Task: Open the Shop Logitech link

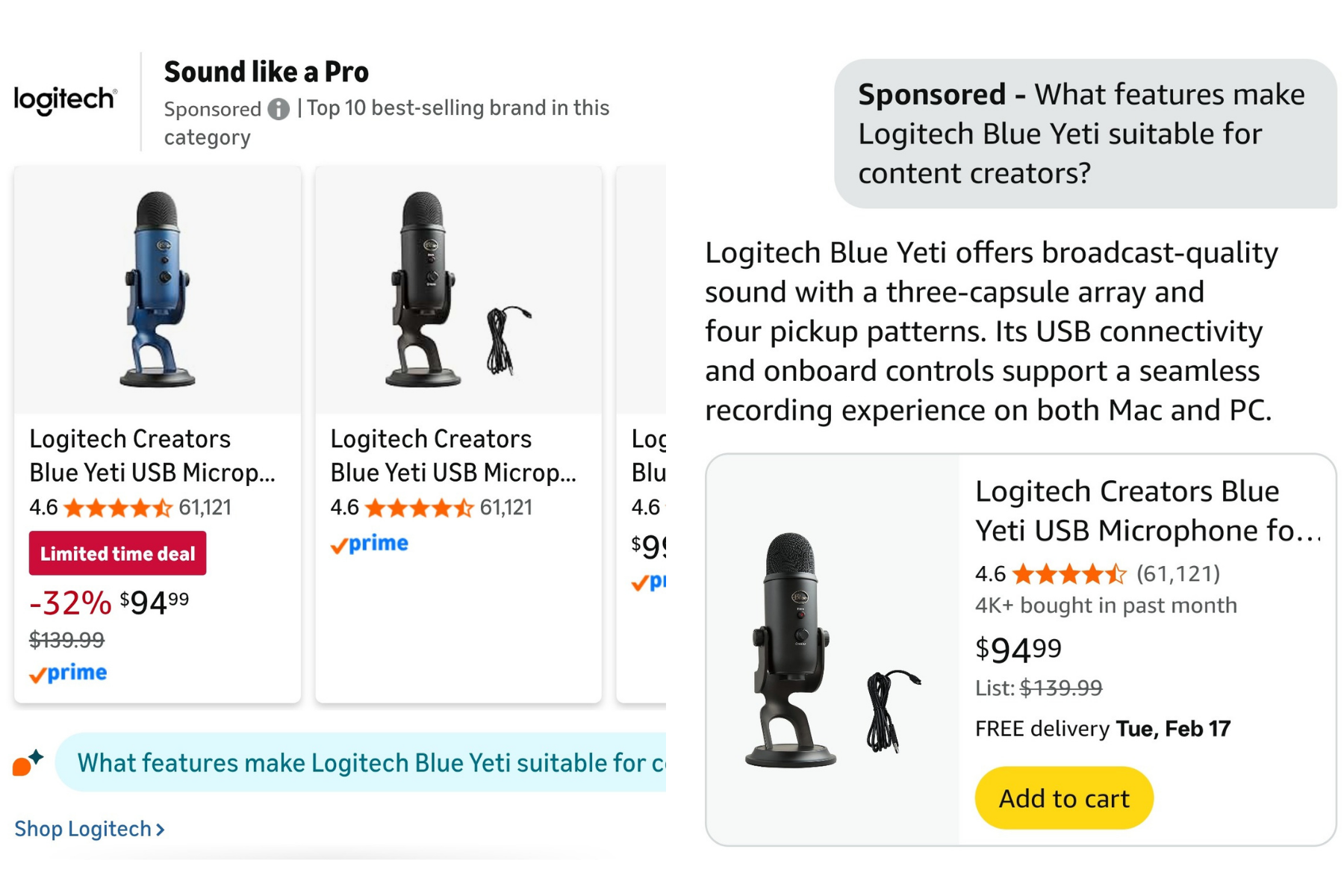Action: (89, 829)
